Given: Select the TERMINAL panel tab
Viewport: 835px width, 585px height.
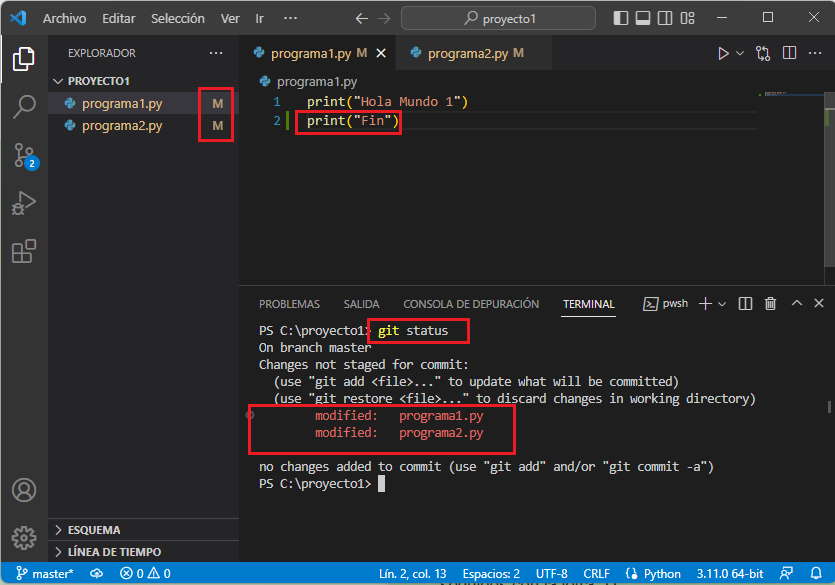Looking at the screenshot, I should (x=588, y=304).
